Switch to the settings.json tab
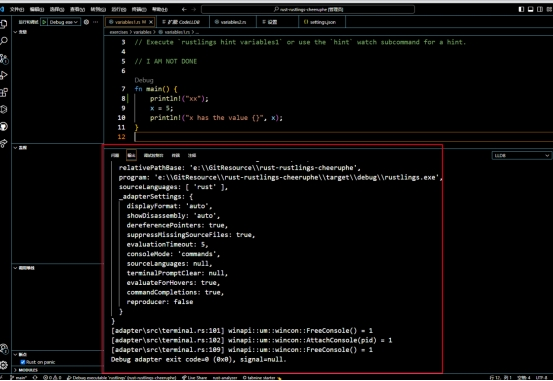Image resolution: width=553 pixels, height=381 pixels. (x=322, y=22)
